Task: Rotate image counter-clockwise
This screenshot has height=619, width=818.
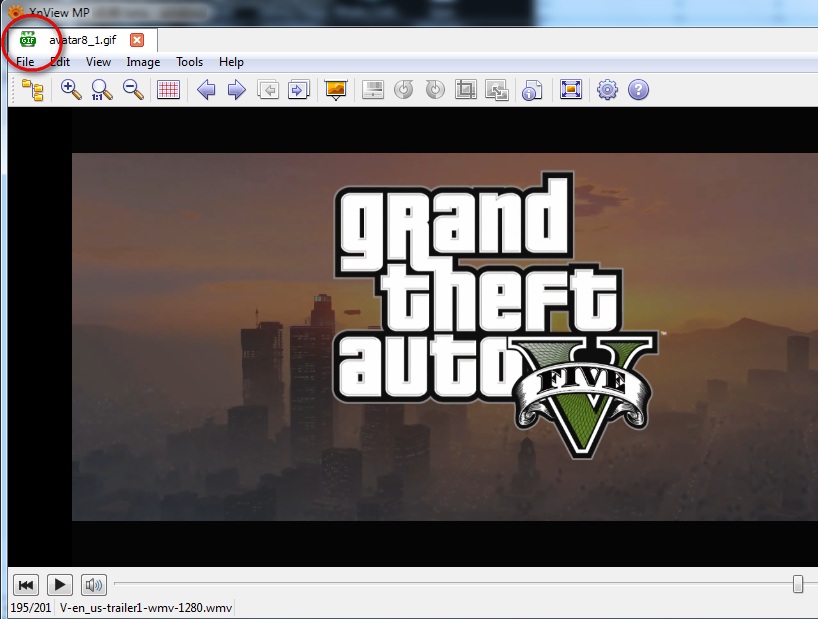Action: coord(404,90)
